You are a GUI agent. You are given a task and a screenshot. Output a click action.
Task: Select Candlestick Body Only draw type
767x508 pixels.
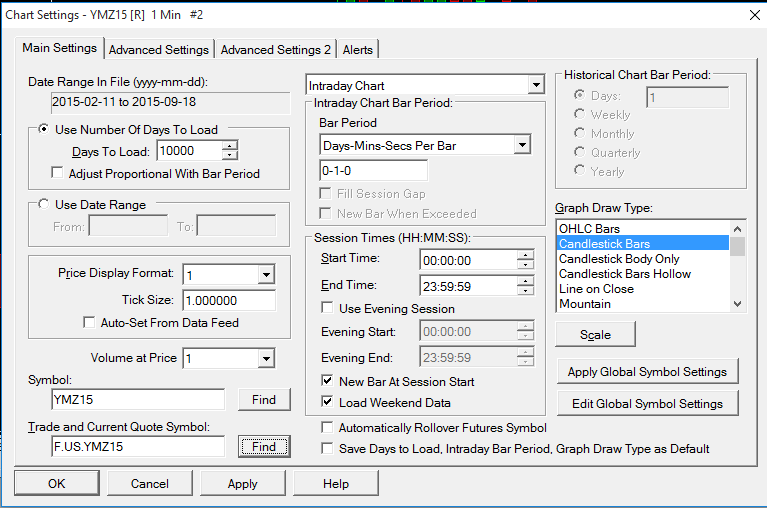642,259
